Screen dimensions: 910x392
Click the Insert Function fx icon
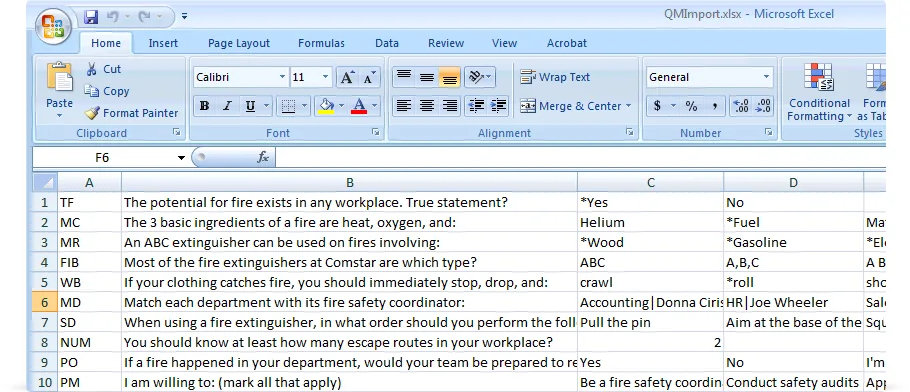coord(263,157)
